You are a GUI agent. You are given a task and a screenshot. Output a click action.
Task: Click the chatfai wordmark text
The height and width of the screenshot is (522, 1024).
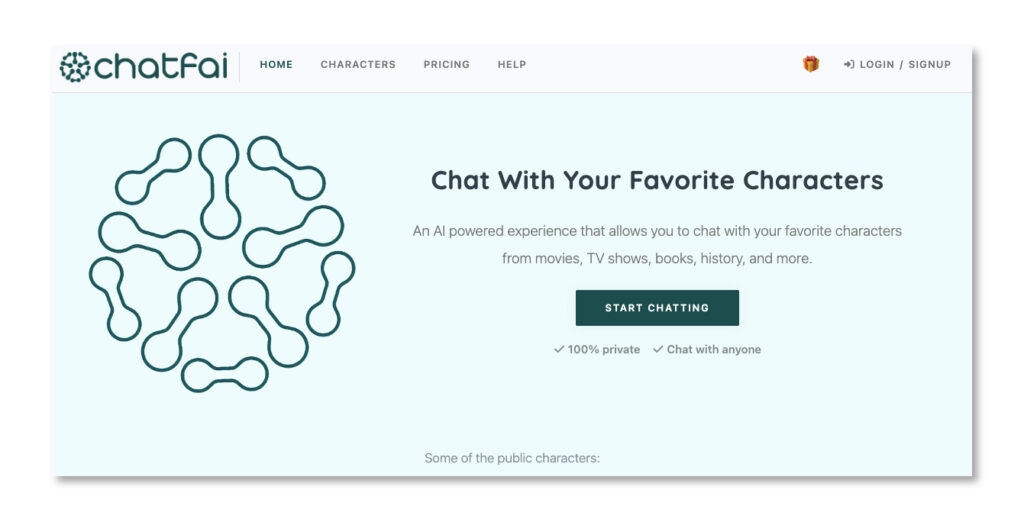[160, 67]
